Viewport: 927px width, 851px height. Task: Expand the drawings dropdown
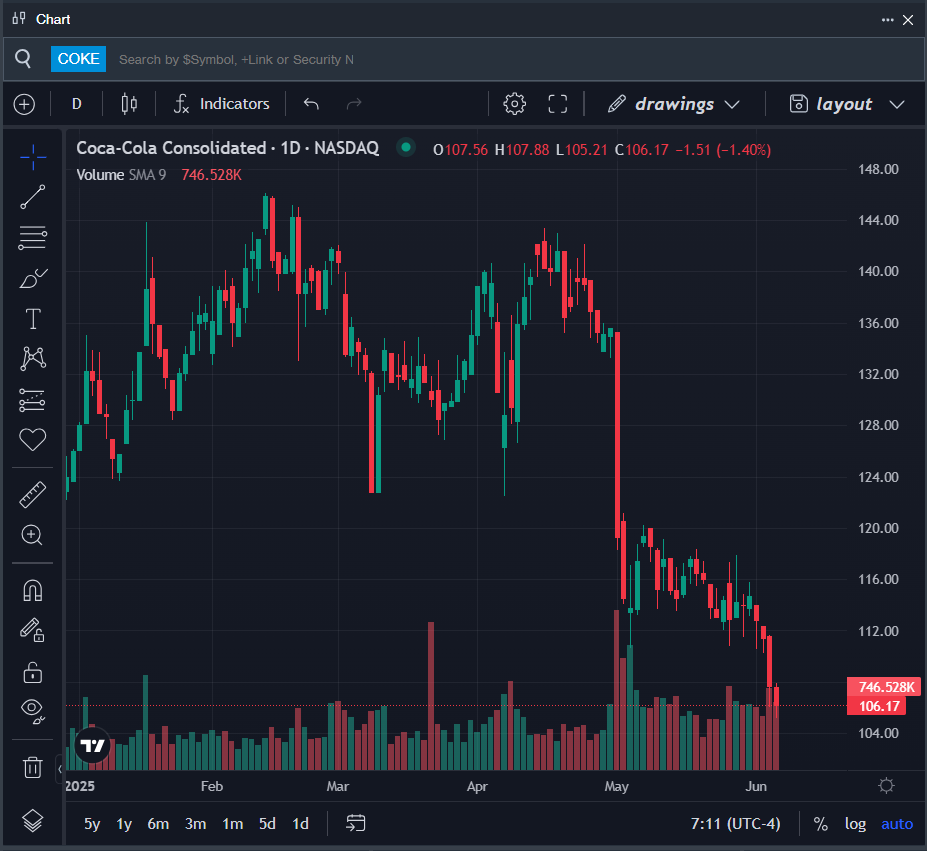(673, 104)
